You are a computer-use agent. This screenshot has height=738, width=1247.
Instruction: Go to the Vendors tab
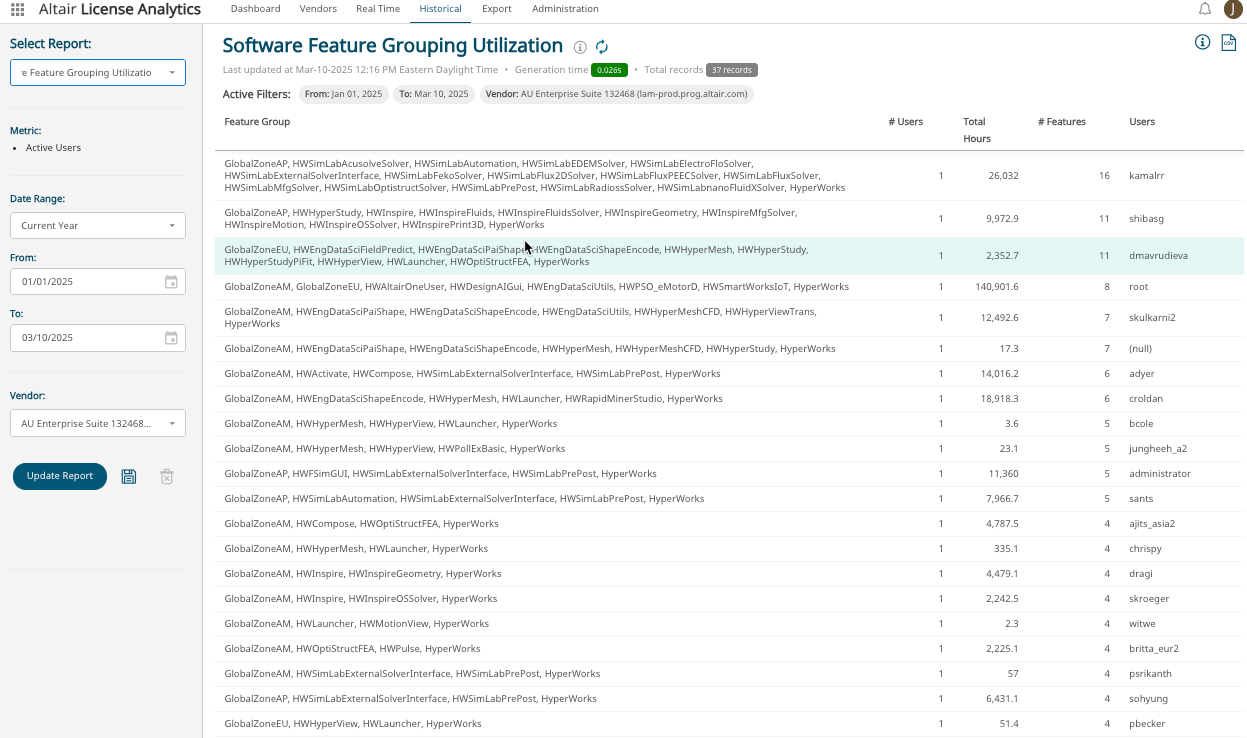(x=318, y=9)
